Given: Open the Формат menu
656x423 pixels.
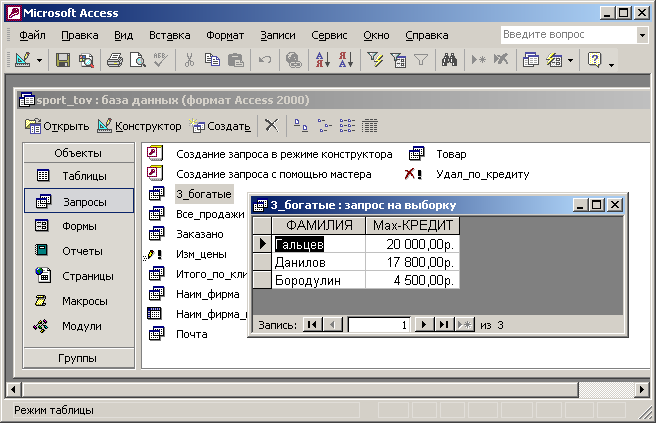Looking at the screenshot, I should coord(225,36).
